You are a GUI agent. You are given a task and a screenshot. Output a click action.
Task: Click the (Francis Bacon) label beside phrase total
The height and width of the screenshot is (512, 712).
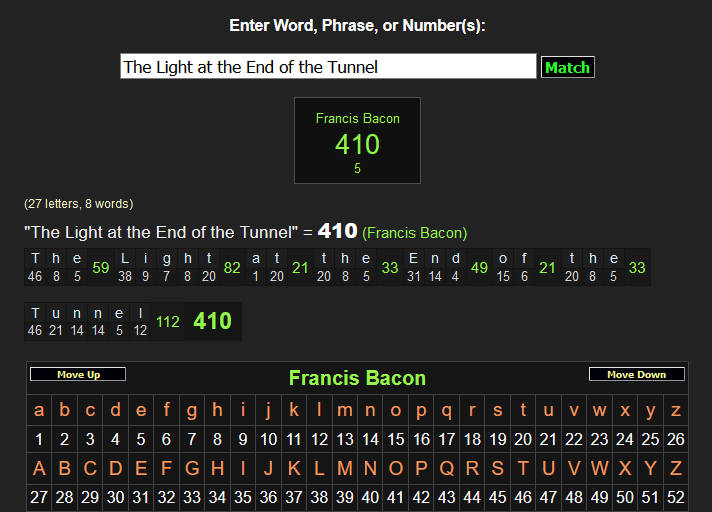click(x=414, y=233)
